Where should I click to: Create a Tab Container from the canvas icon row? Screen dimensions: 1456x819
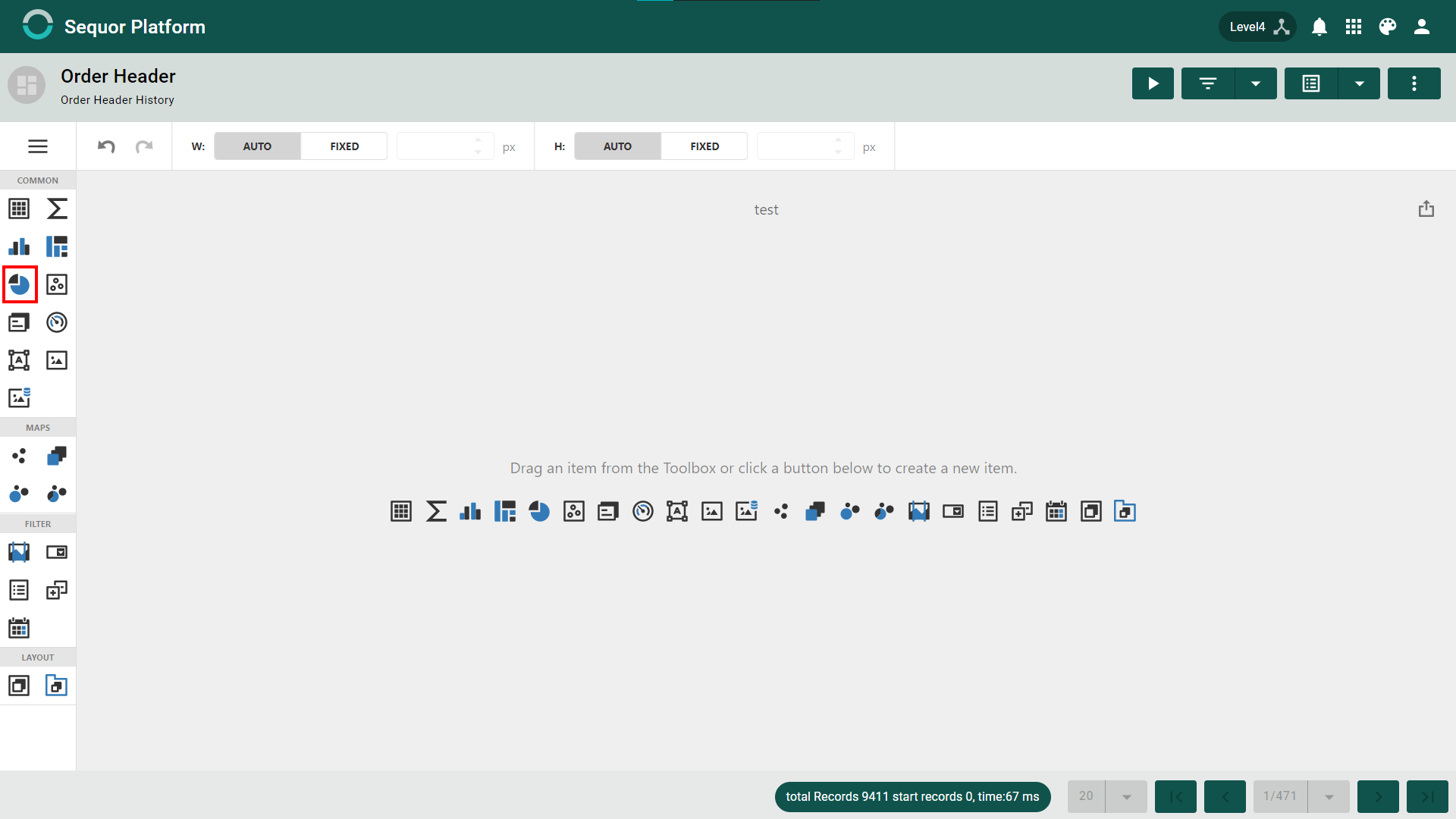[x=1125, y=511]
